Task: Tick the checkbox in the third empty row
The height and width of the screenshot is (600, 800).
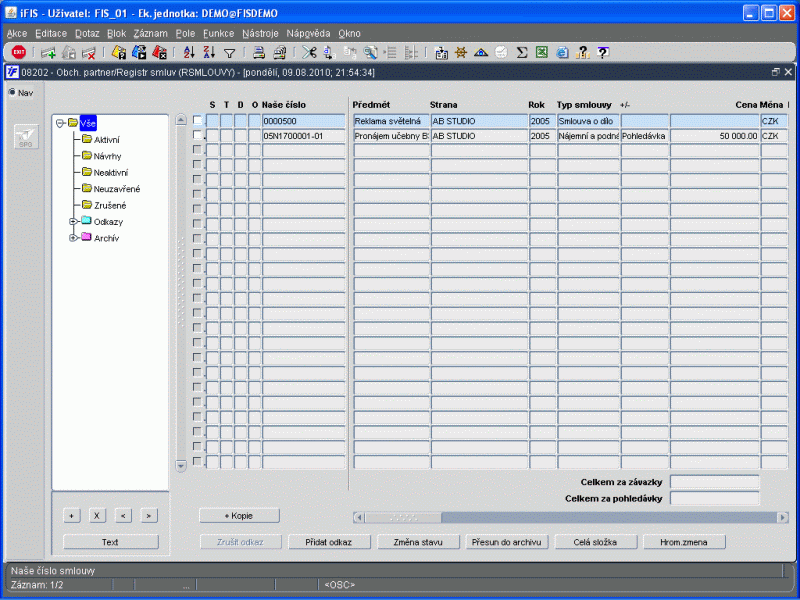Action: point(197,180)
